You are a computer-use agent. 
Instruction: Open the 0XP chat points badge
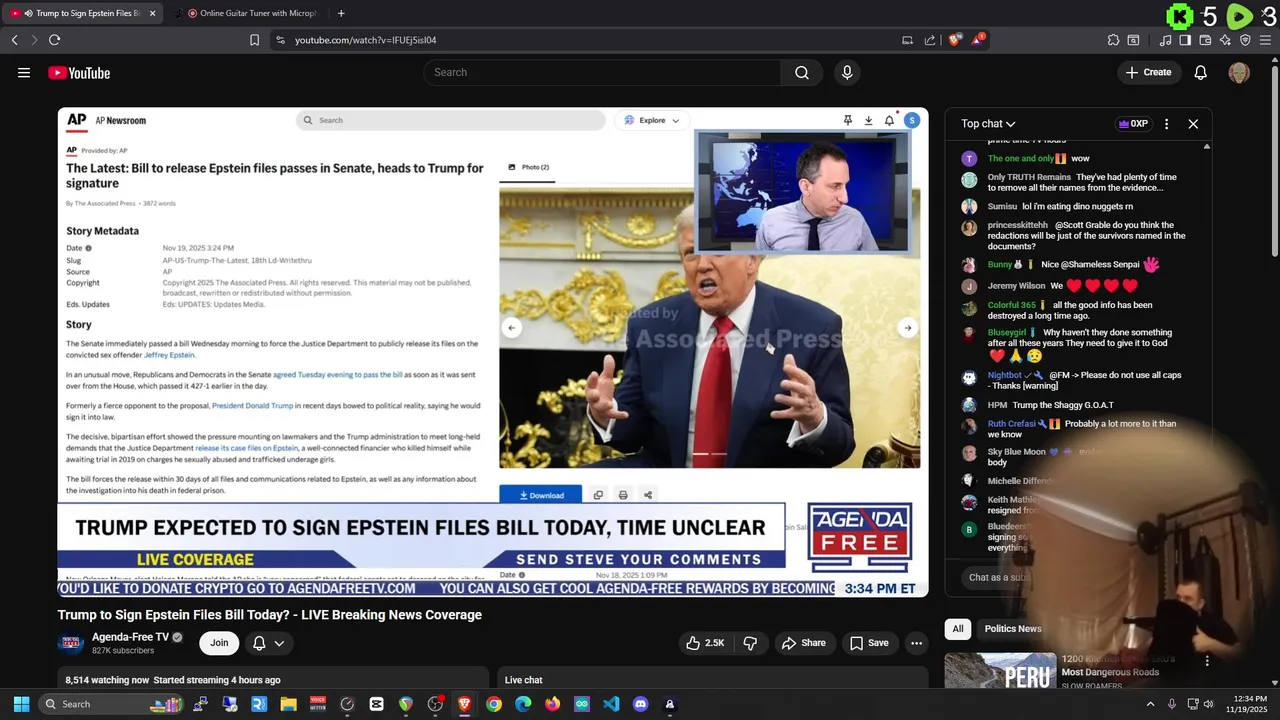(1133, 124)
